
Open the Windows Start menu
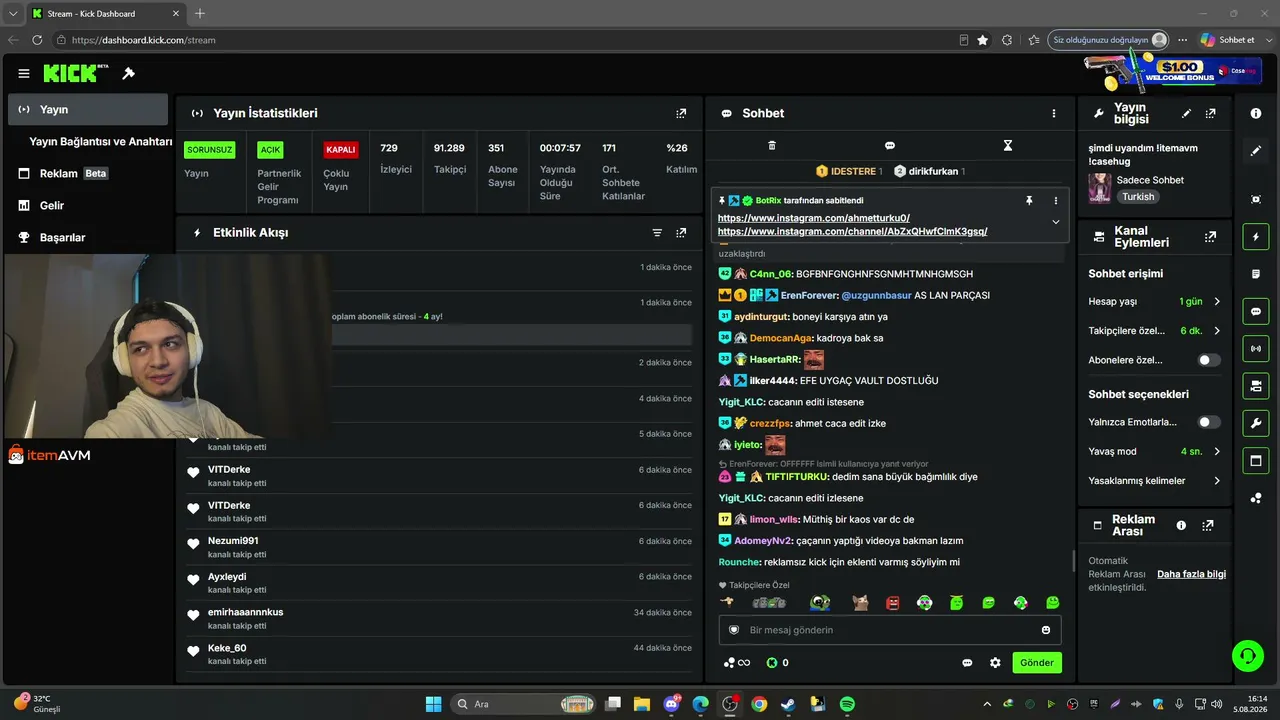coord(433,704)
